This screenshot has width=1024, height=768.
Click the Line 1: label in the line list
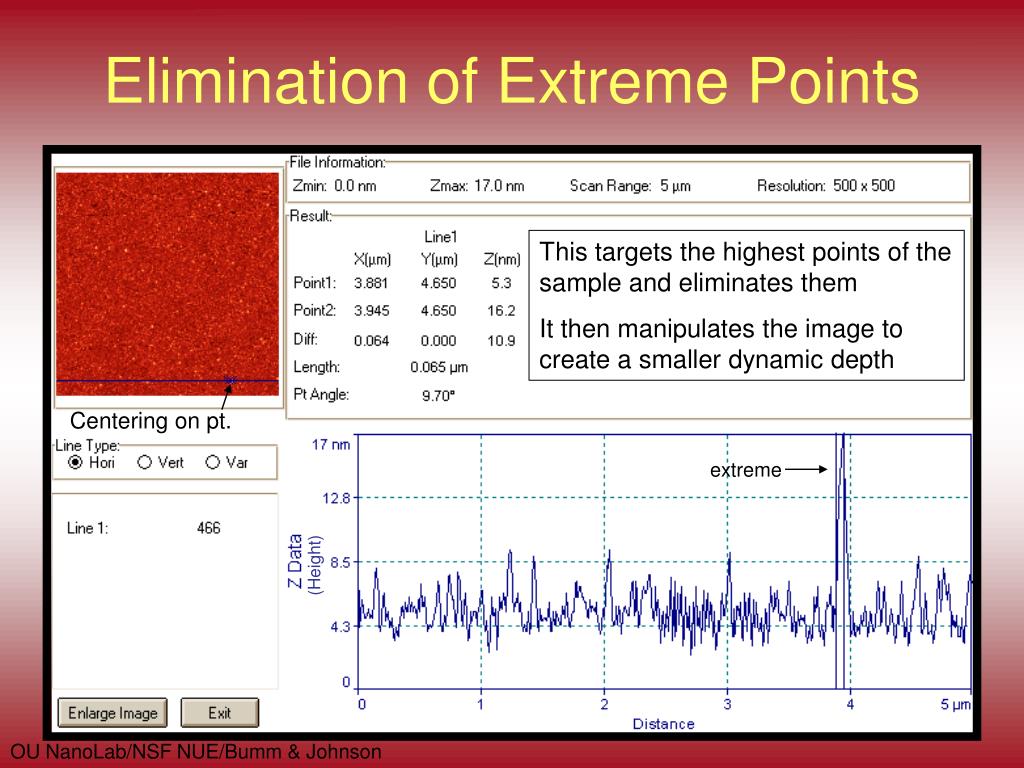point(88,528)
